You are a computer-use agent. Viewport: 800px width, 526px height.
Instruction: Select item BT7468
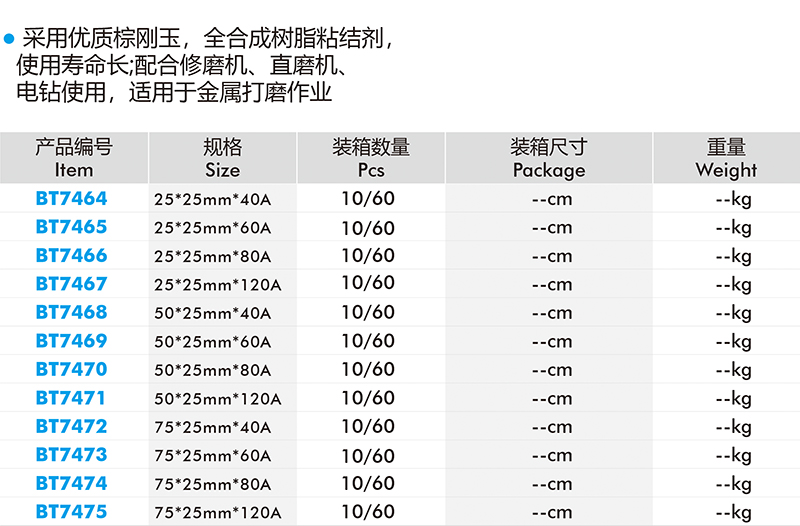[x=71, y=312]
